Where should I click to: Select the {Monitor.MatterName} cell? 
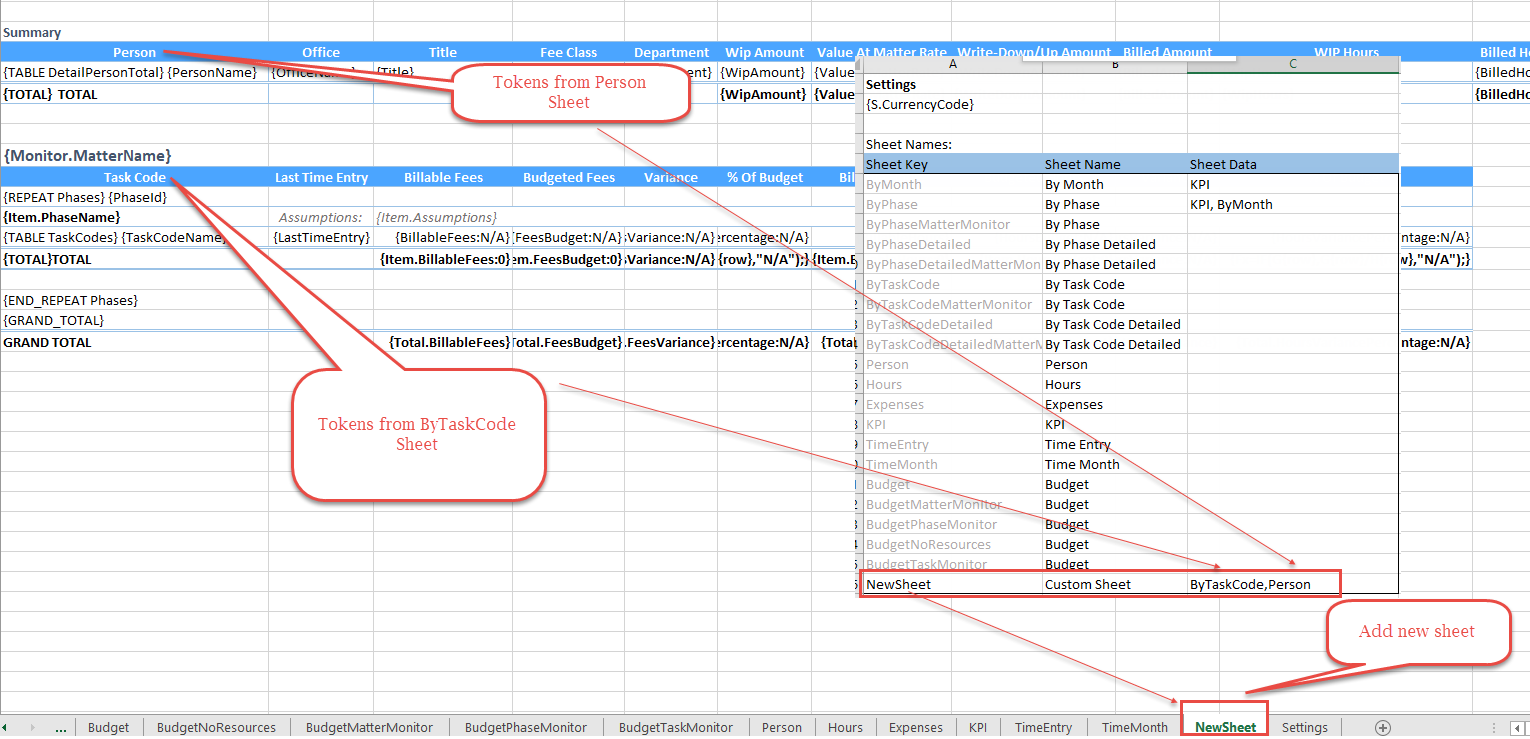click(88, 156)
